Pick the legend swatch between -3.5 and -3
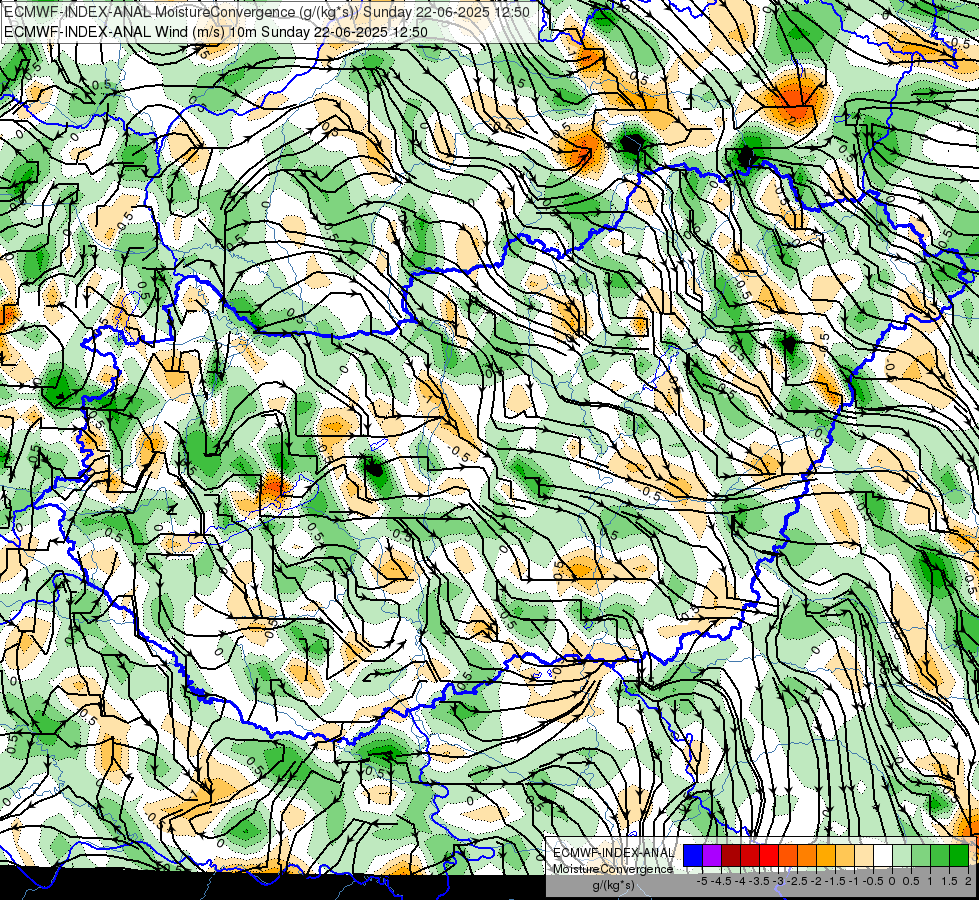The width and height of the screenshot is (979, 900). click(769, 855)
